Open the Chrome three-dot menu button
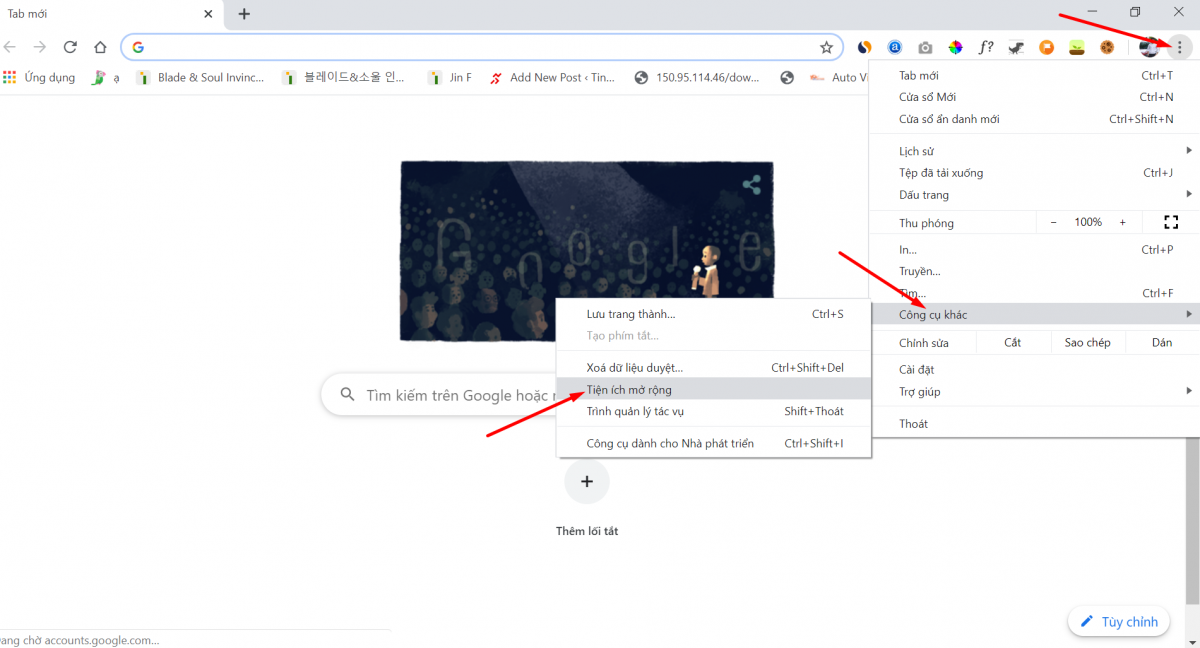This screenshot has width=1200, height=648. (1179, 47)
